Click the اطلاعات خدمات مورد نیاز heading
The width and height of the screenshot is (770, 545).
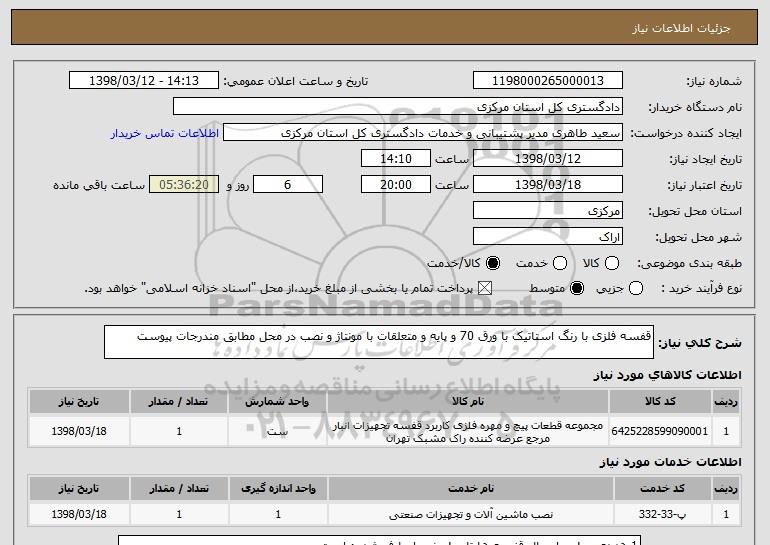pyautogui.click(x=670, y=462)
